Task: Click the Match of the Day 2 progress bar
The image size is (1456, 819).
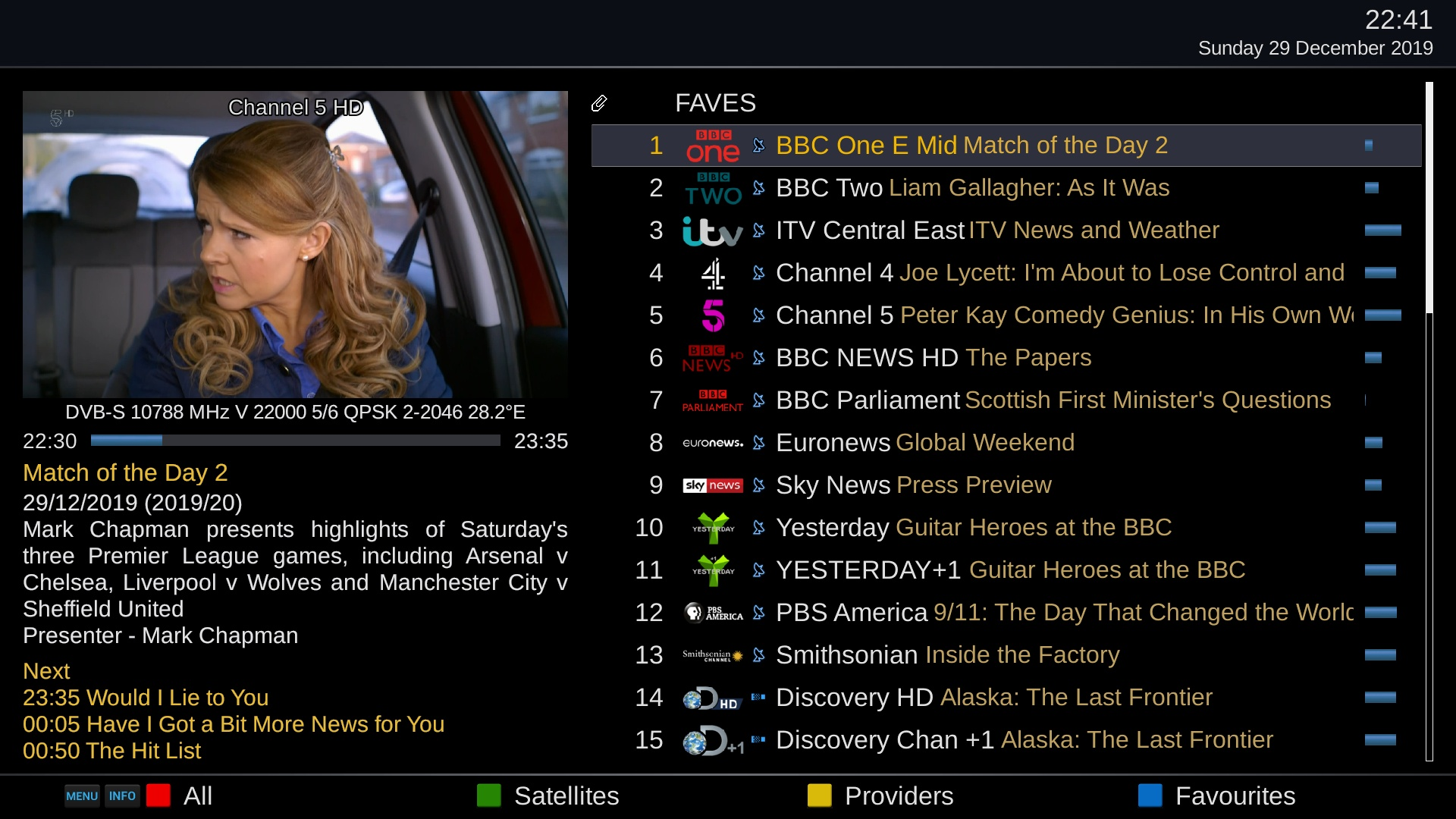Action: coord(296,441)
